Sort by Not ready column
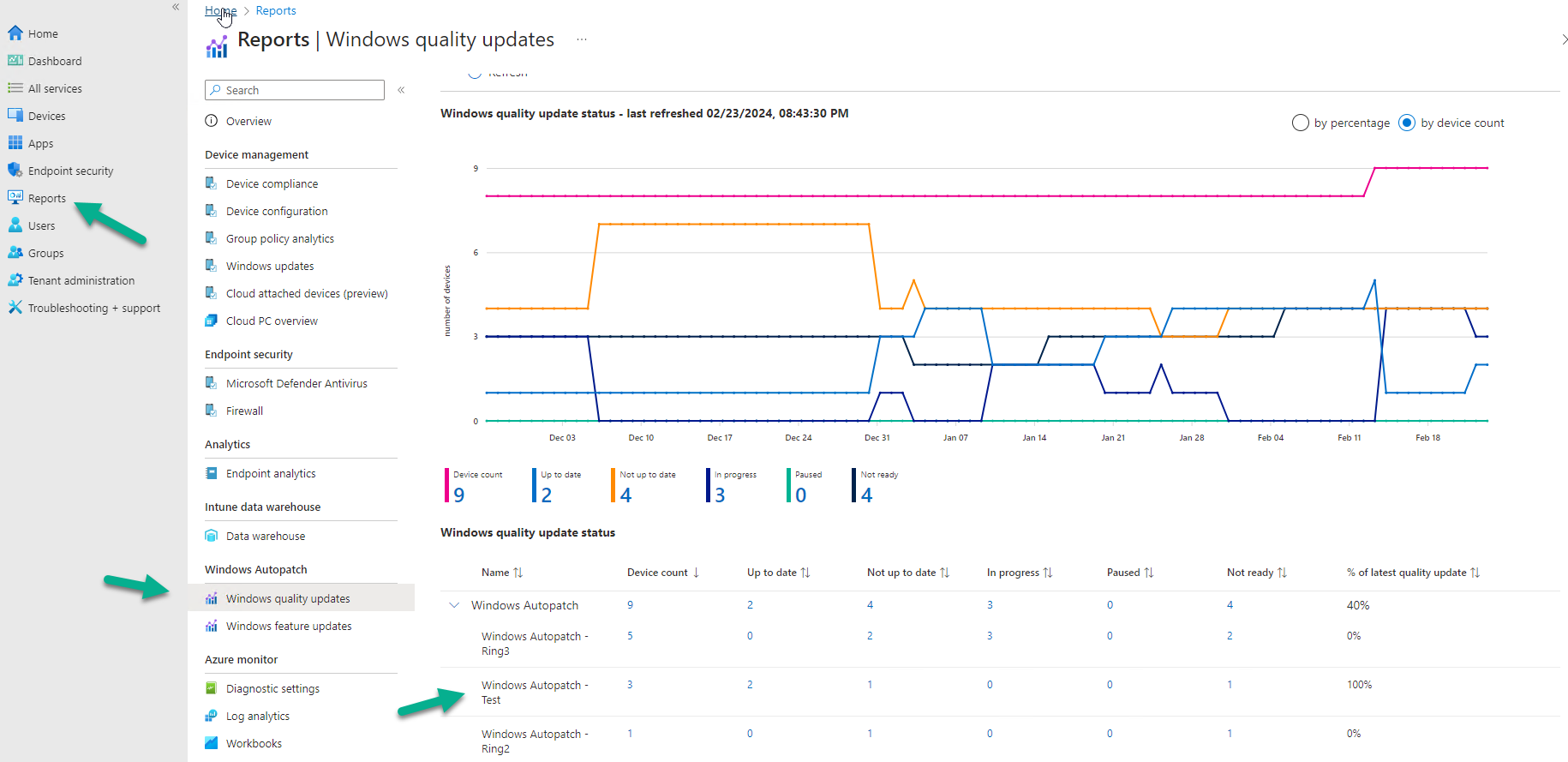The image size is (1568, 762). tap(1257, 573)
